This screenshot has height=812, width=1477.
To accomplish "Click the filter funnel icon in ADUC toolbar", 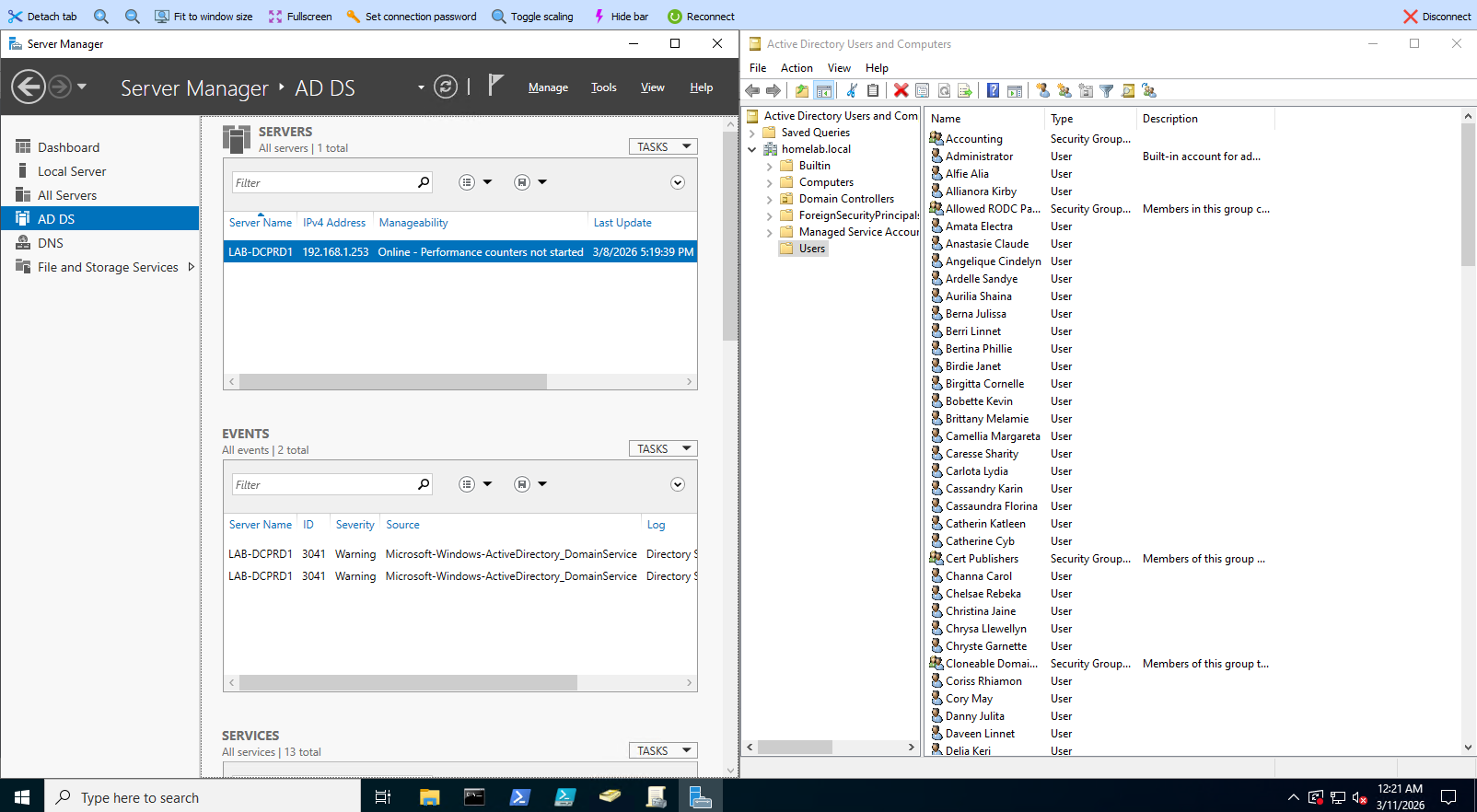I will pos(1107,90).
